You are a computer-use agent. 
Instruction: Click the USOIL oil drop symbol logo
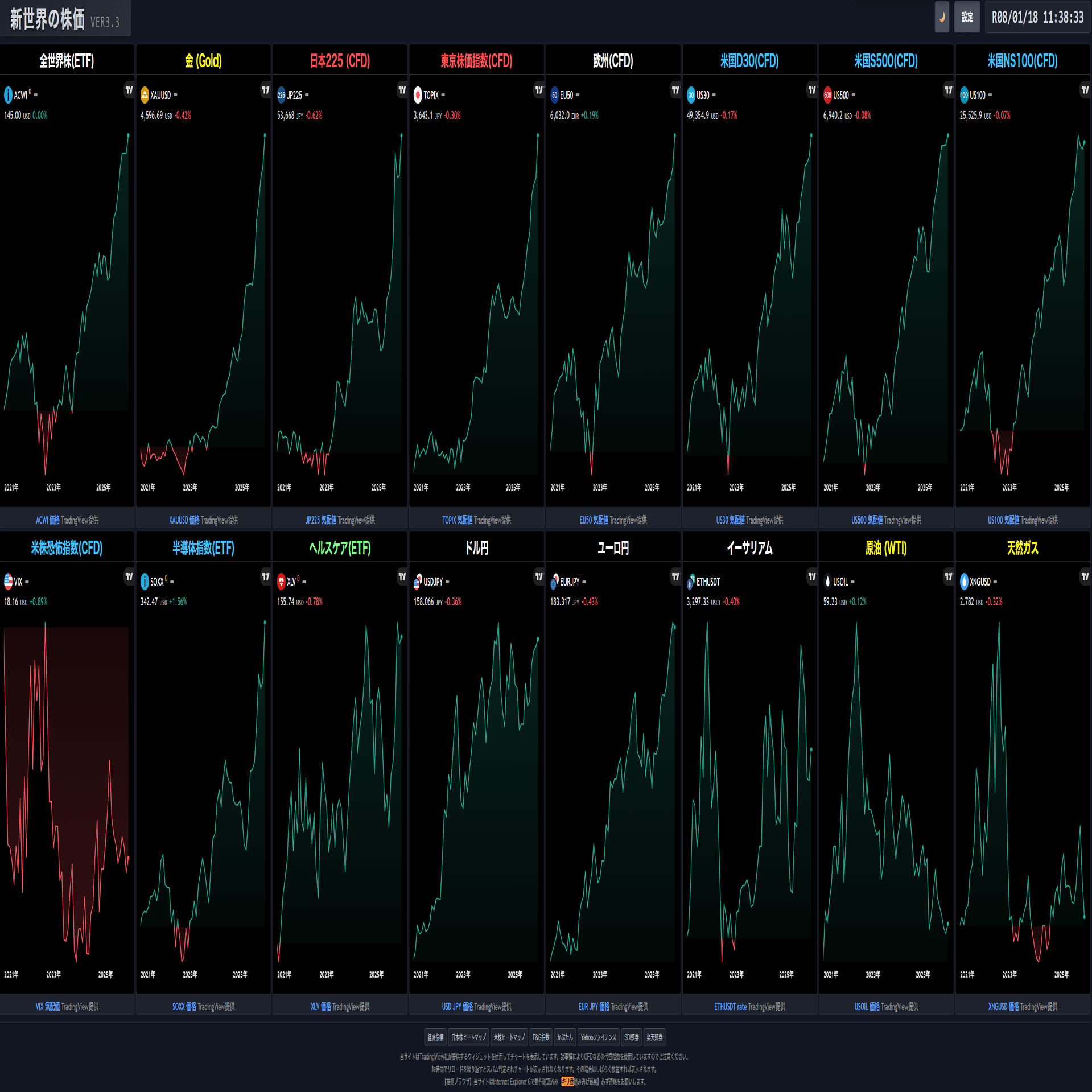[x=827, y=582]
